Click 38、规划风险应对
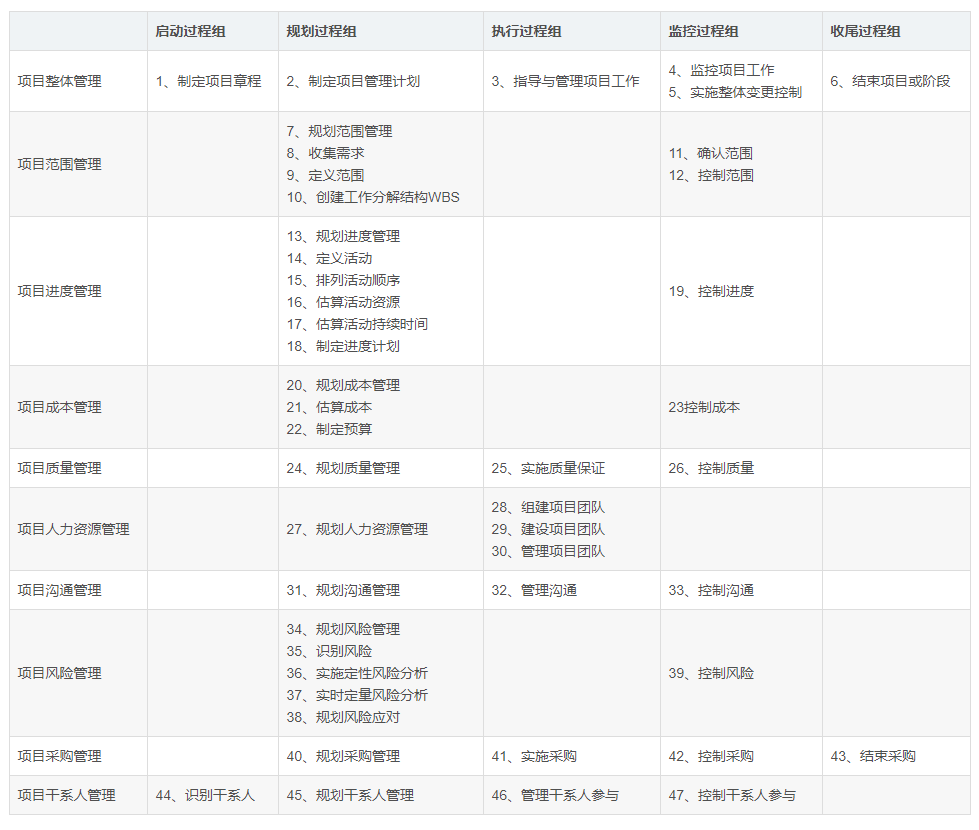 tap(343, 717)
